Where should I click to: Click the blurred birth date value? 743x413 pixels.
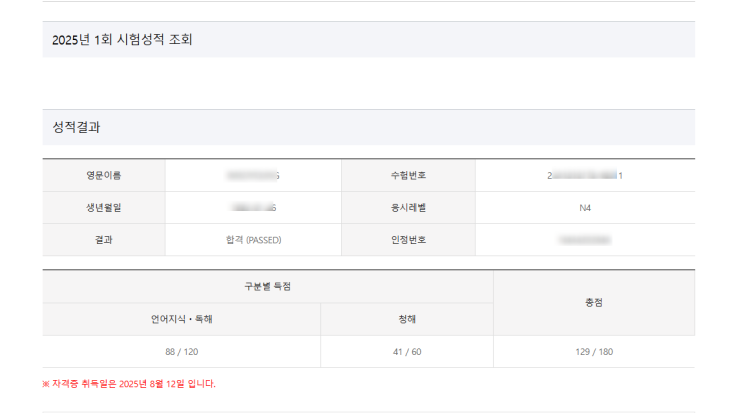tap(253, 208)
